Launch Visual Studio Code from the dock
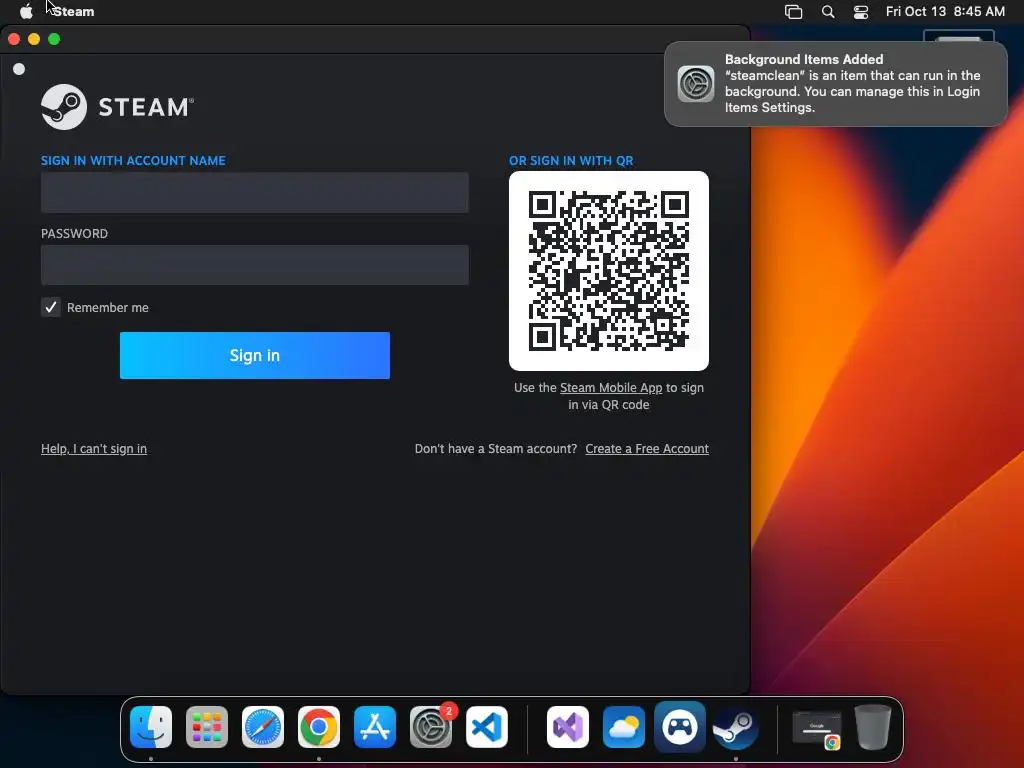1024x768 pixels. [x=487, y=727]
